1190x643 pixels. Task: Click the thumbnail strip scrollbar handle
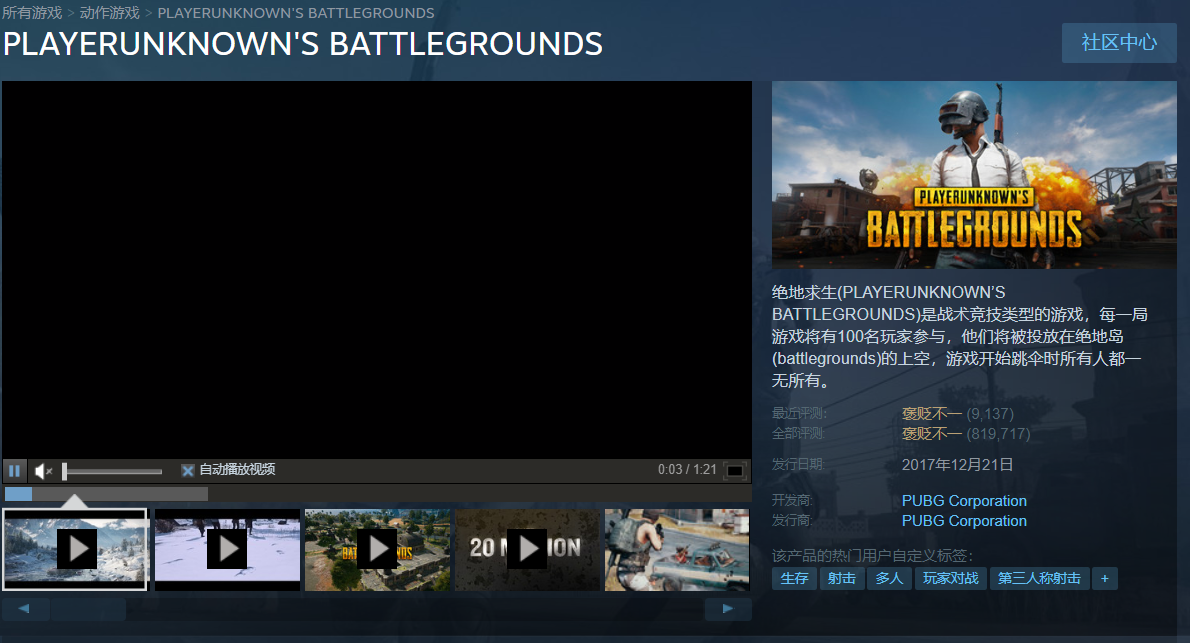(x=88, y=609)
